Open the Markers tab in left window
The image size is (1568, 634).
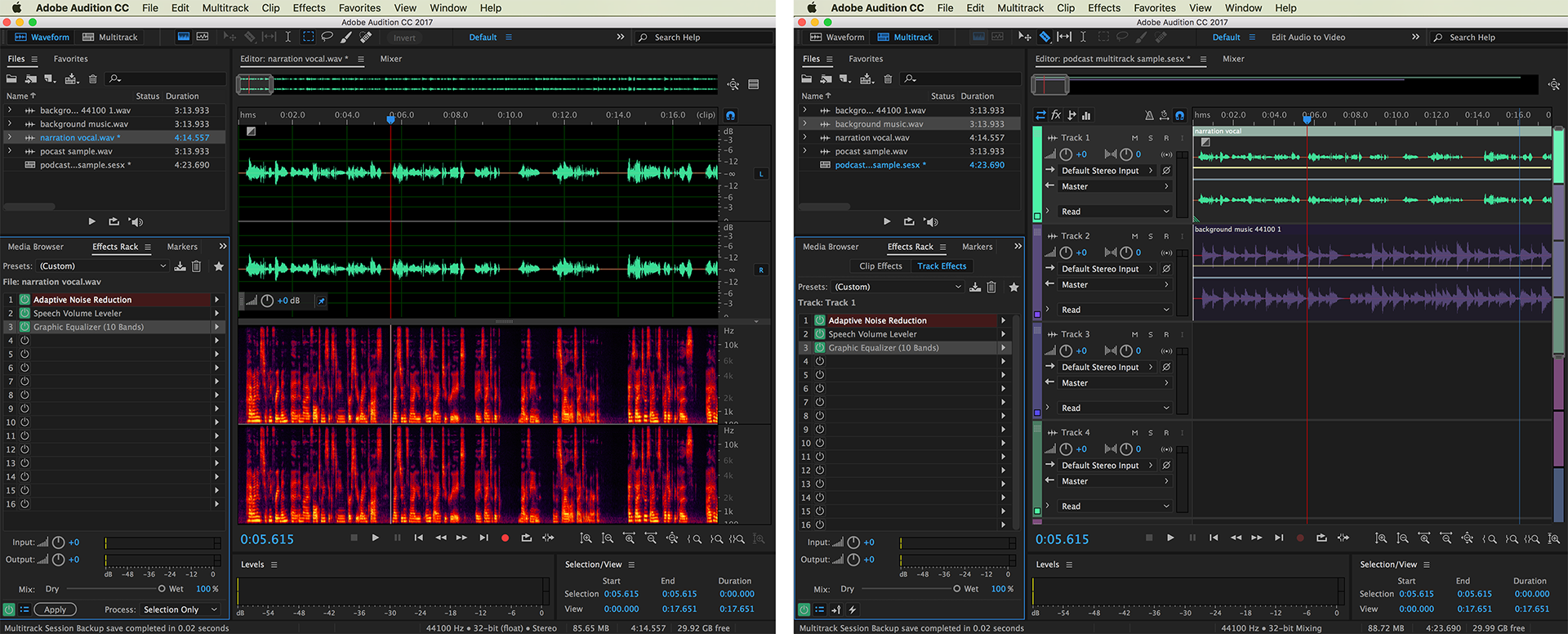[x=182, y=246]
